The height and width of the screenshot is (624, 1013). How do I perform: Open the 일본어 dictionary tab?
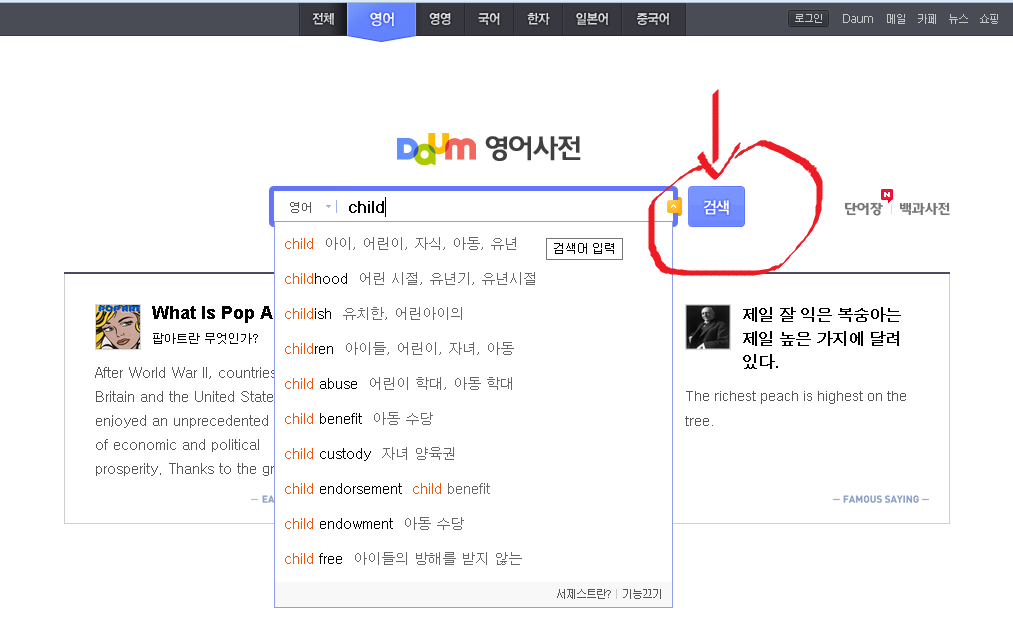coord(592,19)
